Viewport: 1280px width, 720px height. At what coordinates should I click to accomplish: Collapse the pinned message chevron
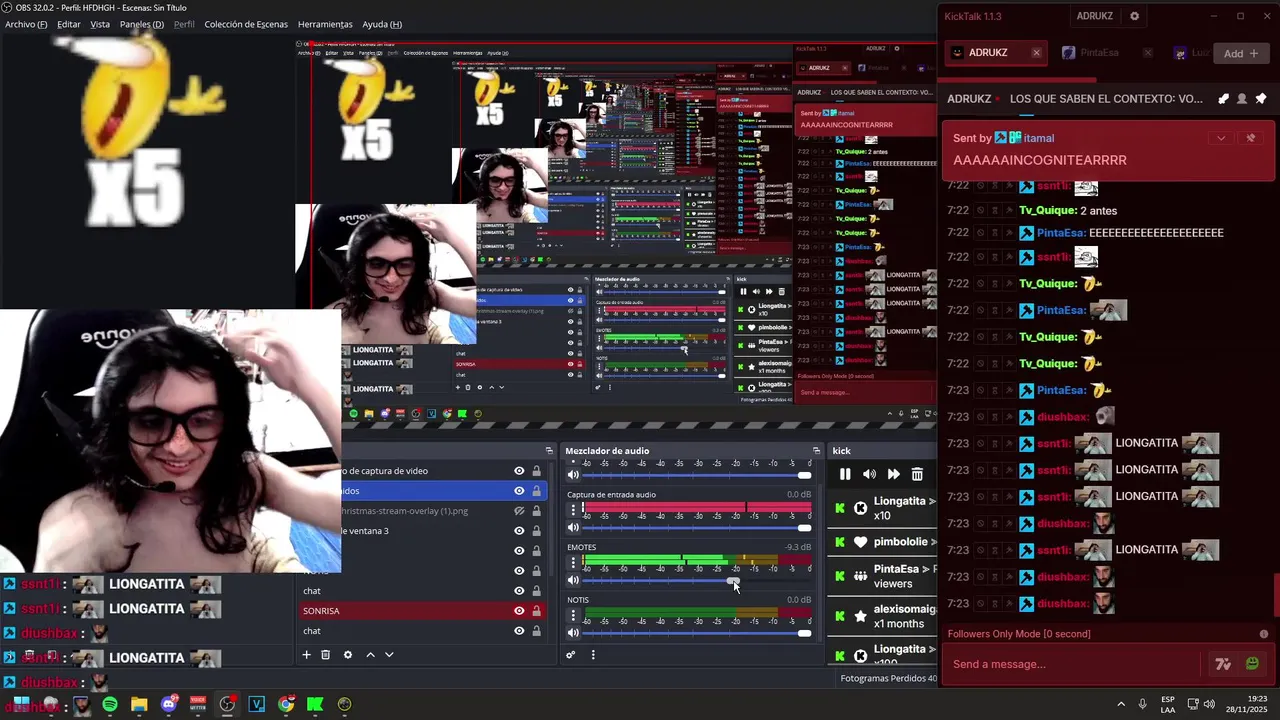tap(1220, 138)
